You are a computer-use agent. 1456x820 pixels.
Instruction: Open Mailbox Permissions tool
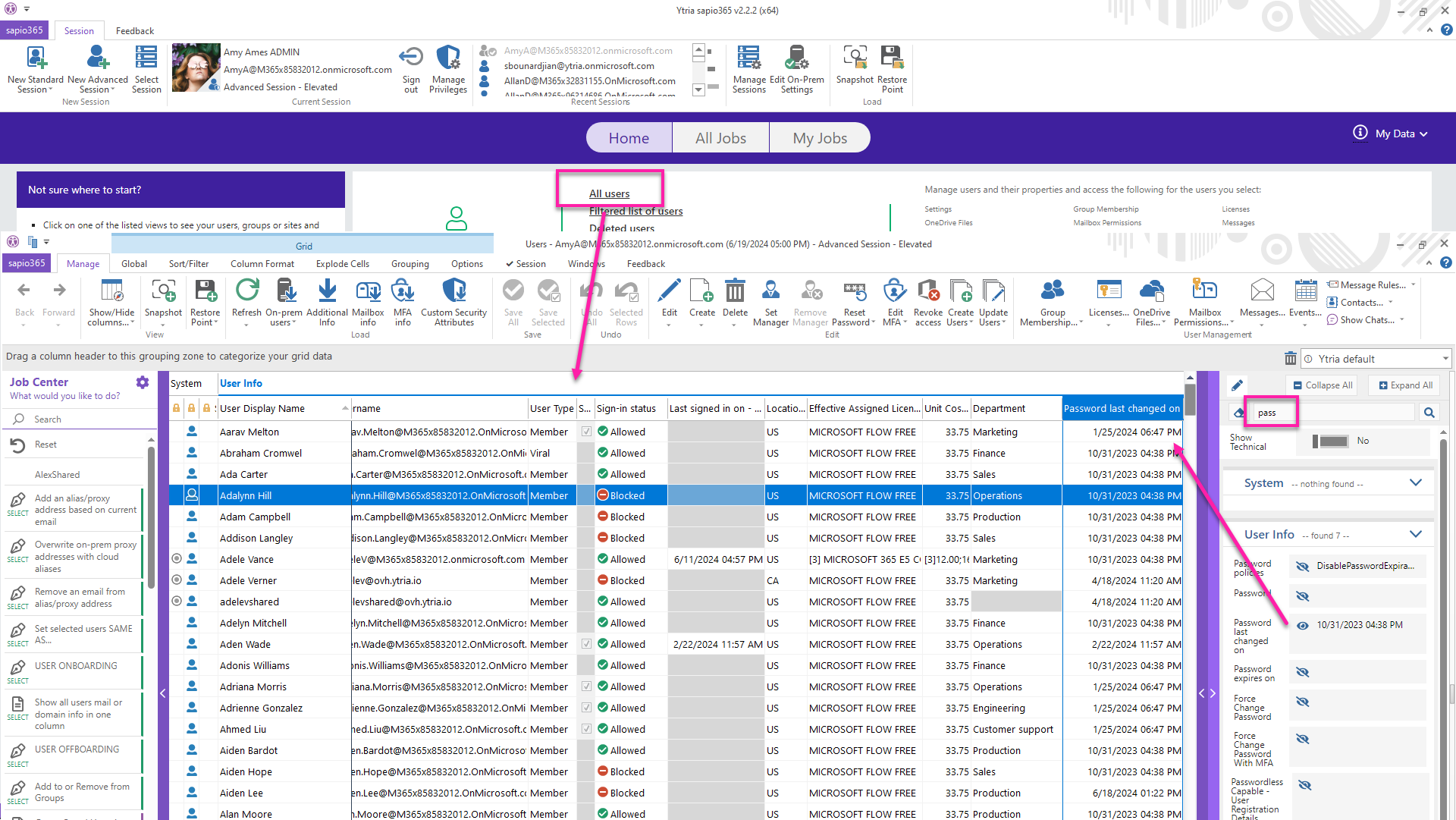pyautogui.click(x=1204, y=303)
